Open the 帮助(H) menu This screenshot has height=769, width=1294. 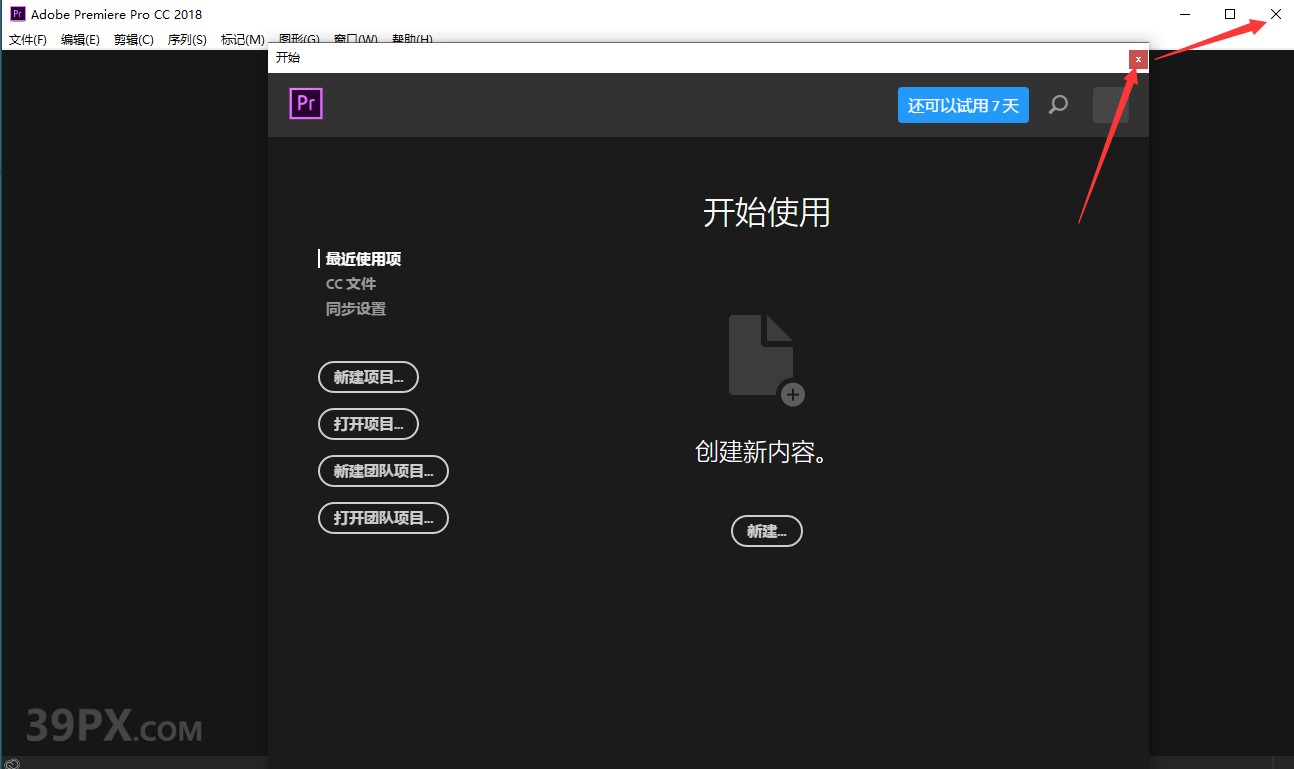click(411, 39)
